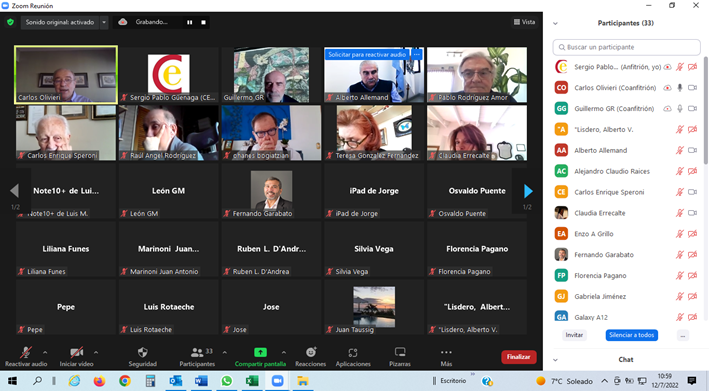
Task: Pause the recording
Action: click(189, 22)
